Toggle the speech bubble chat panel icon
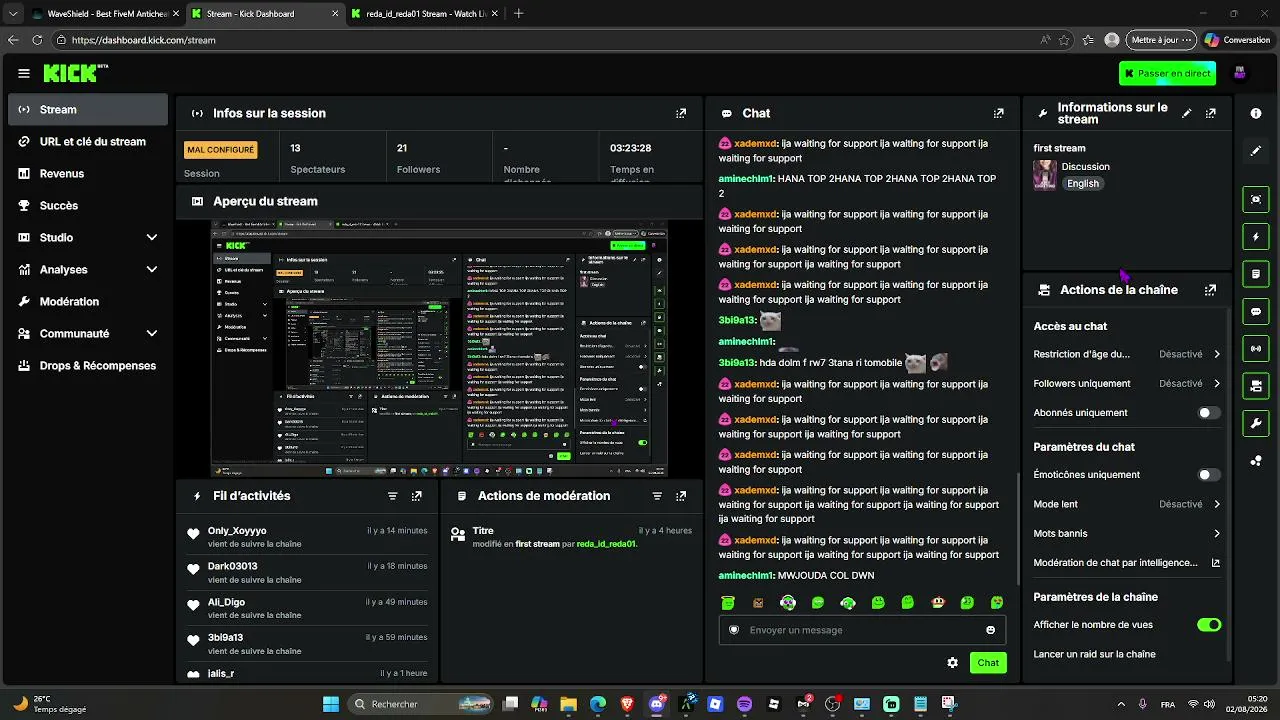Image resolution: width=1280 pixels, height=720 pixels. click(x=1256, y=312)
